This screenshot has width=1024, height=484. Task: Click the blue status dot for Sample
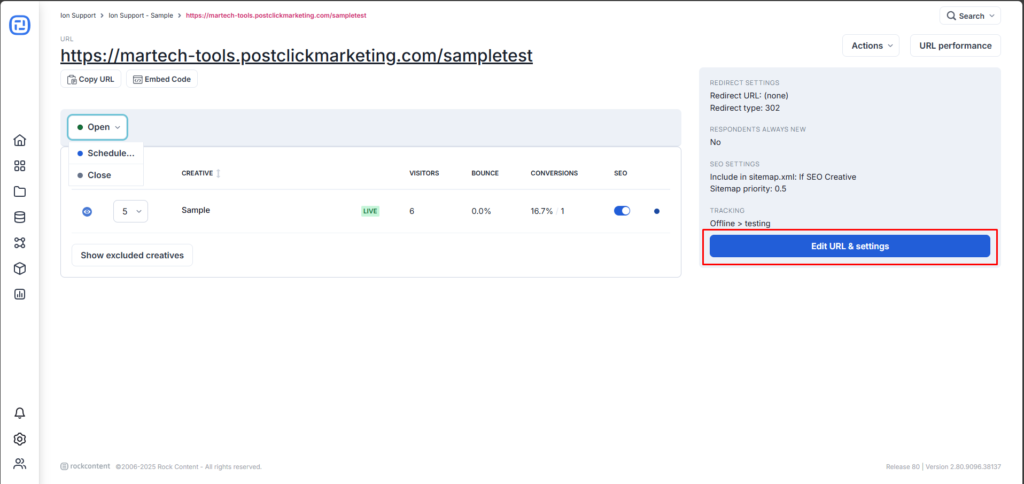(x=656, y=211)
